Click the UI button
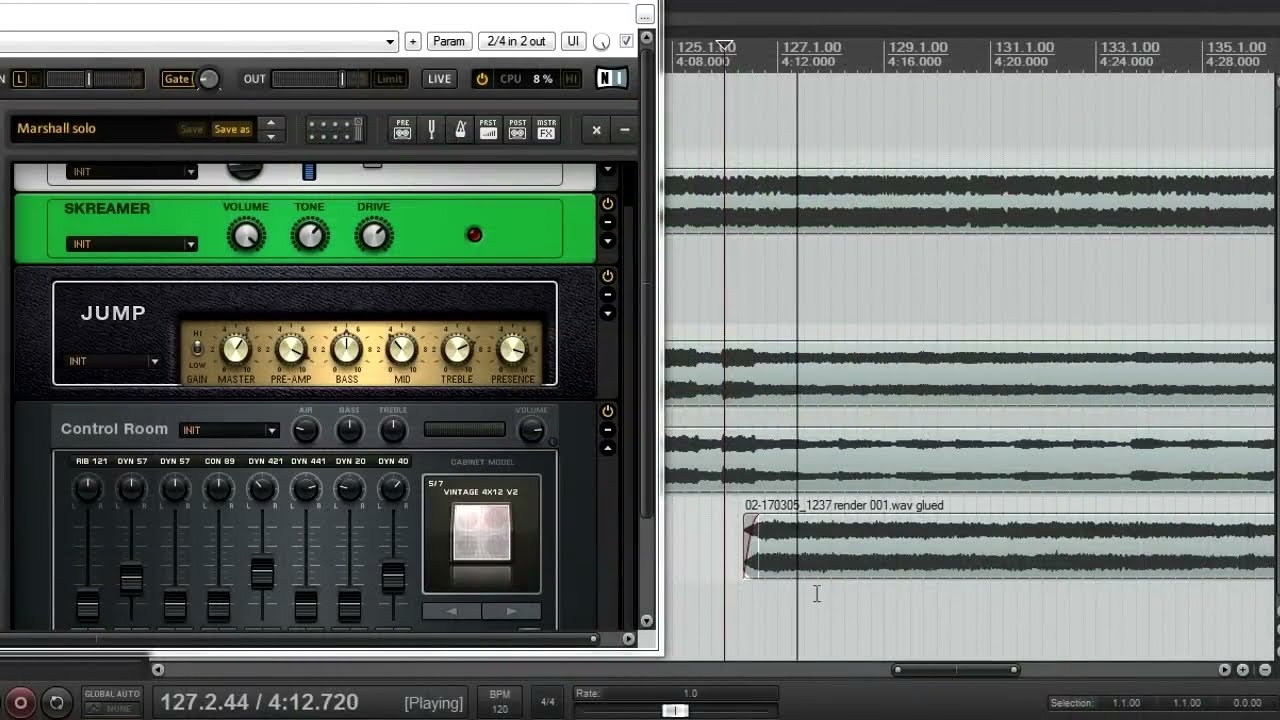 (573, 41)
